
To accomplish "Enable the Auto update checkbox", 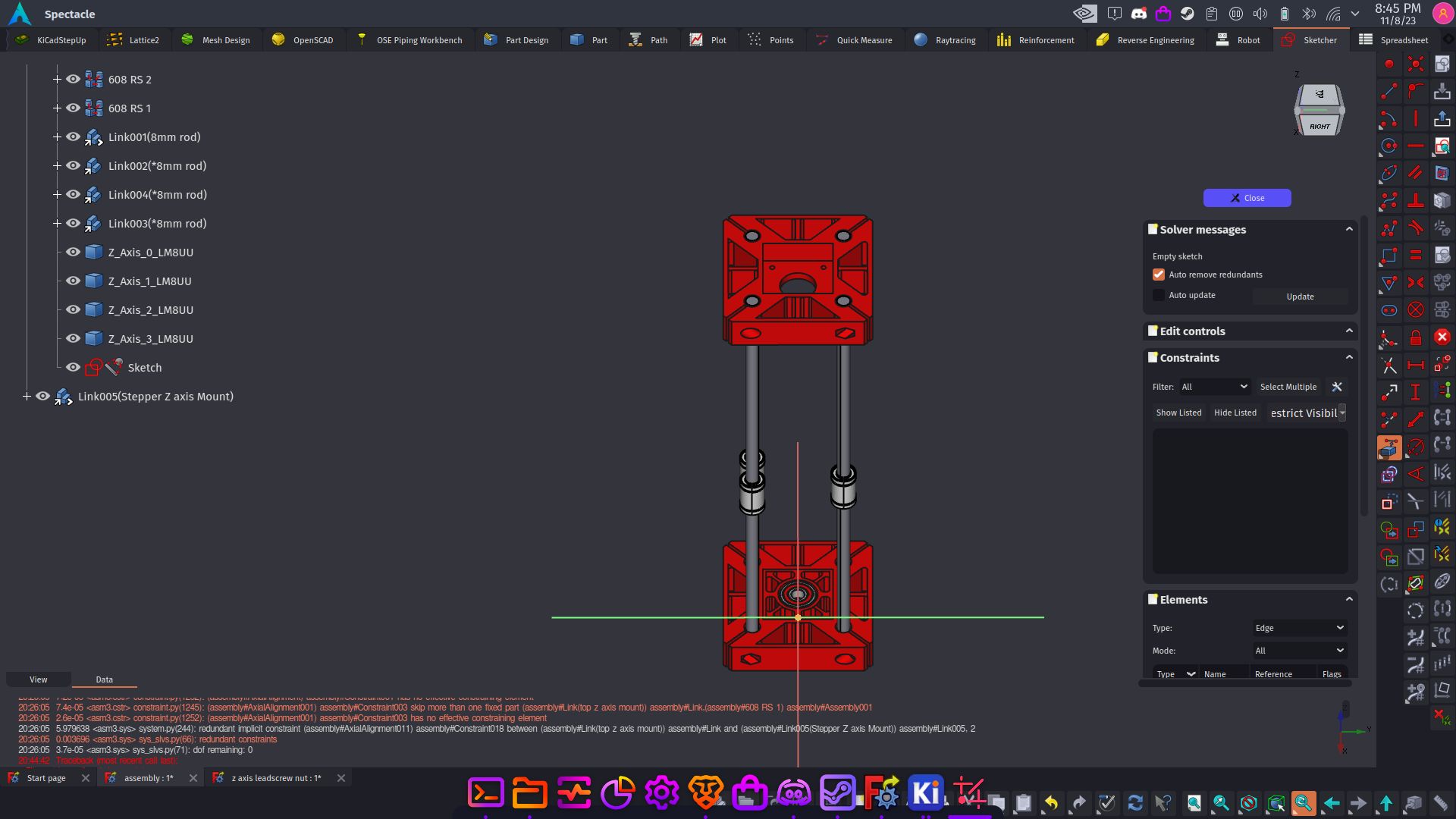I will point(1159,295).
